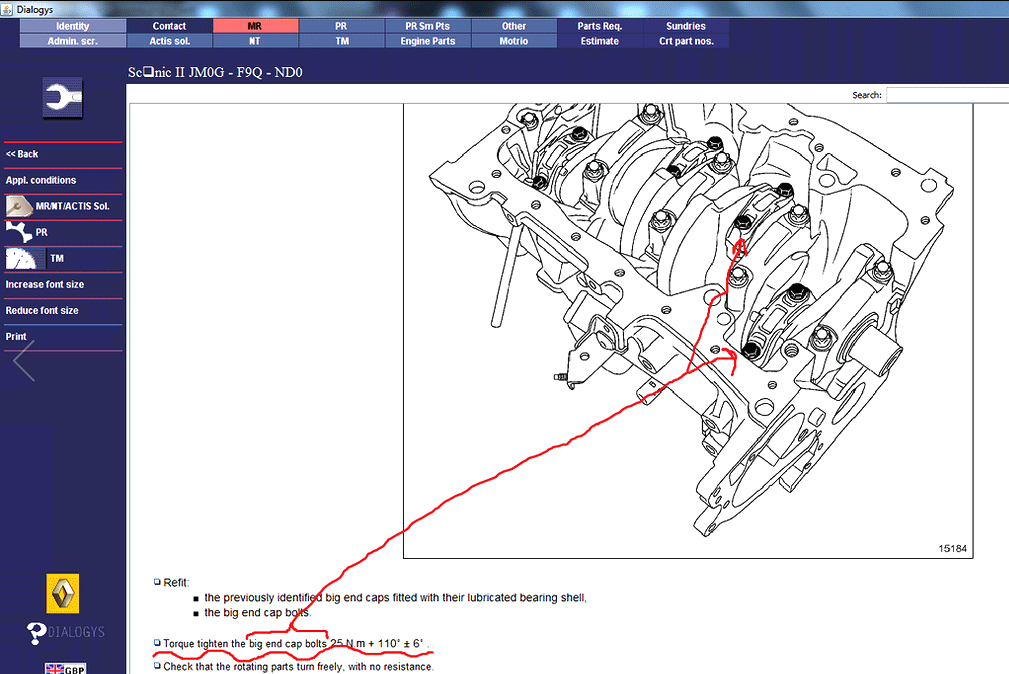Viewport: 1009px width, 674px height.
Task: Select the NT tab
Action: (x=255, y=41)
